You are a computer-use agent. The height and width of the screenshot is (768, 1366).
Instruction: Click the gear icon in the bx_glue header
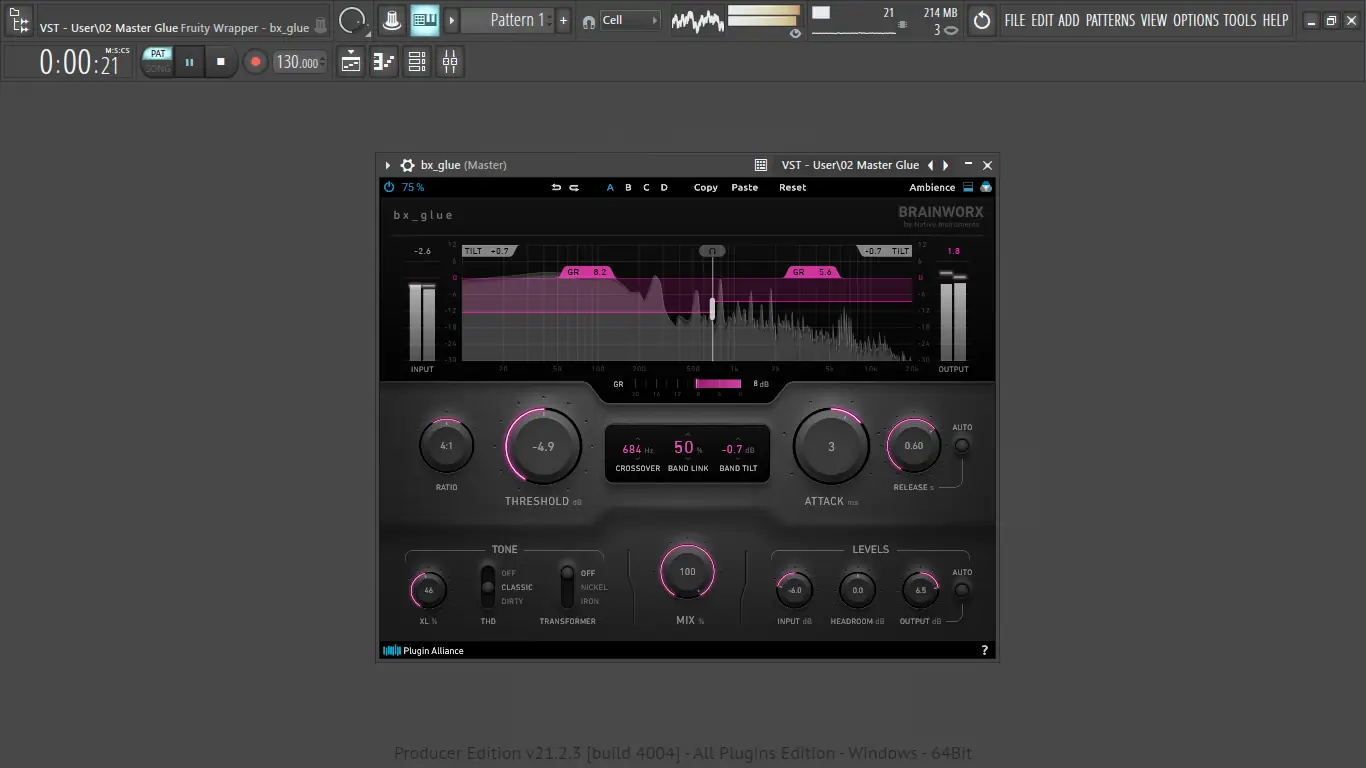tap(406, 165)
